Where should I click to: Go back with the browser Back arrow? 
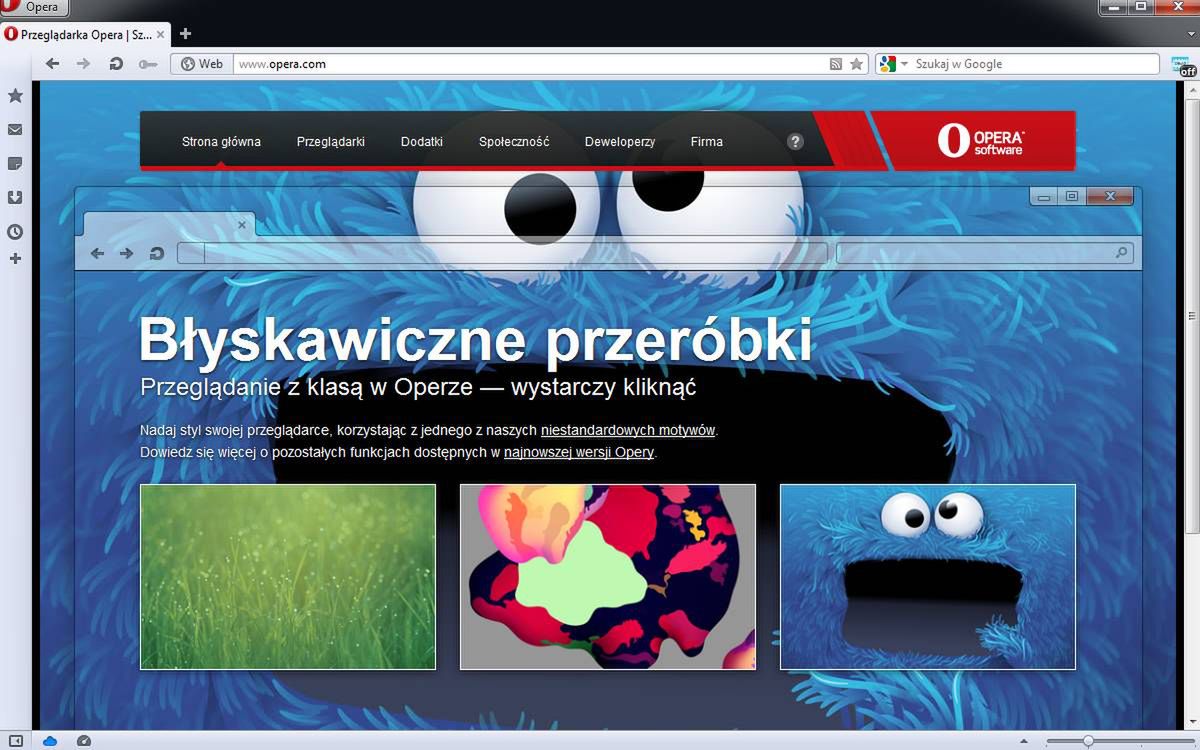(x=53, y=64)
